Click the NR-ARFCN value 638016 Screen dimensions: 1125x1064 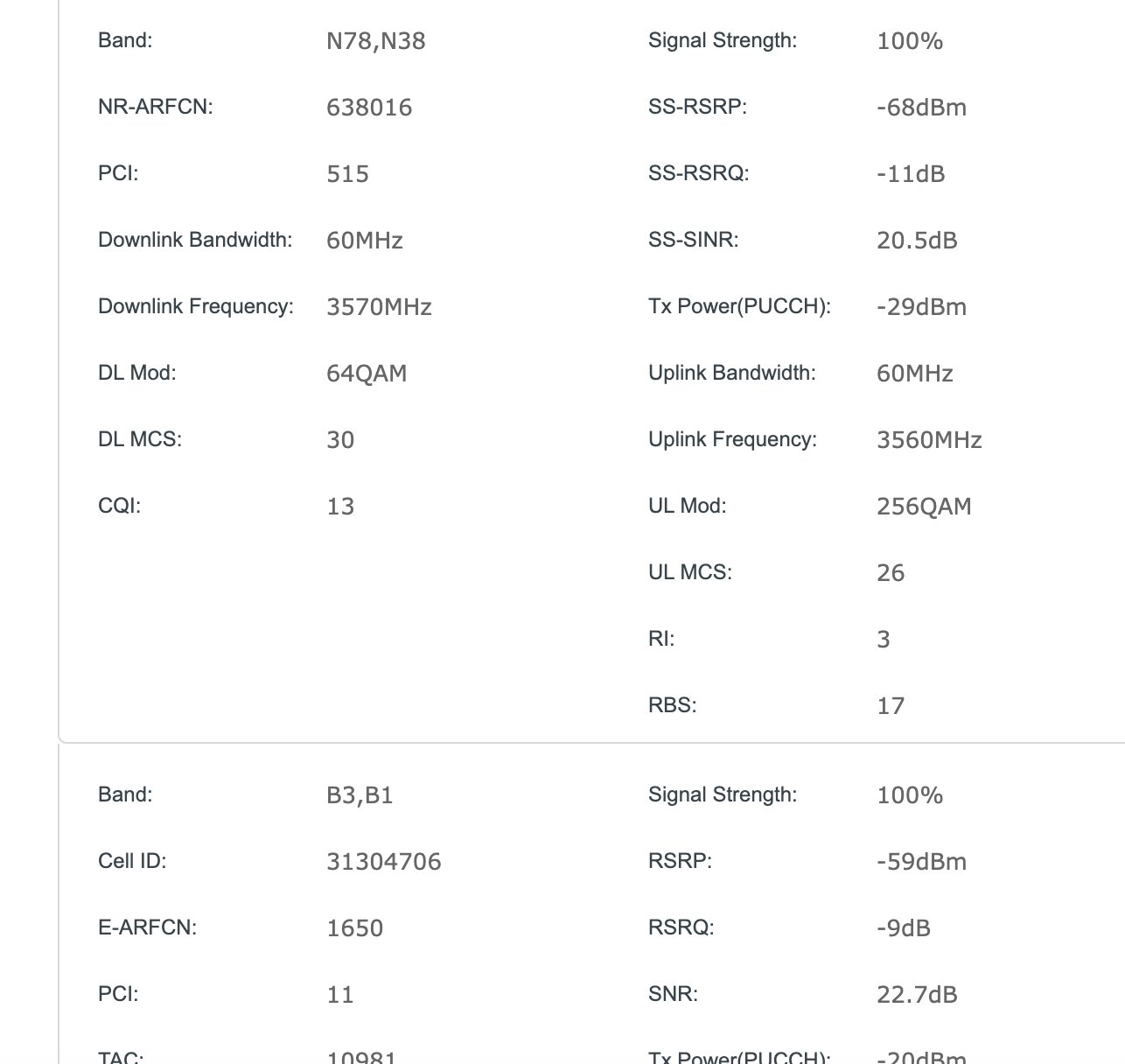(x=368, y=108)
